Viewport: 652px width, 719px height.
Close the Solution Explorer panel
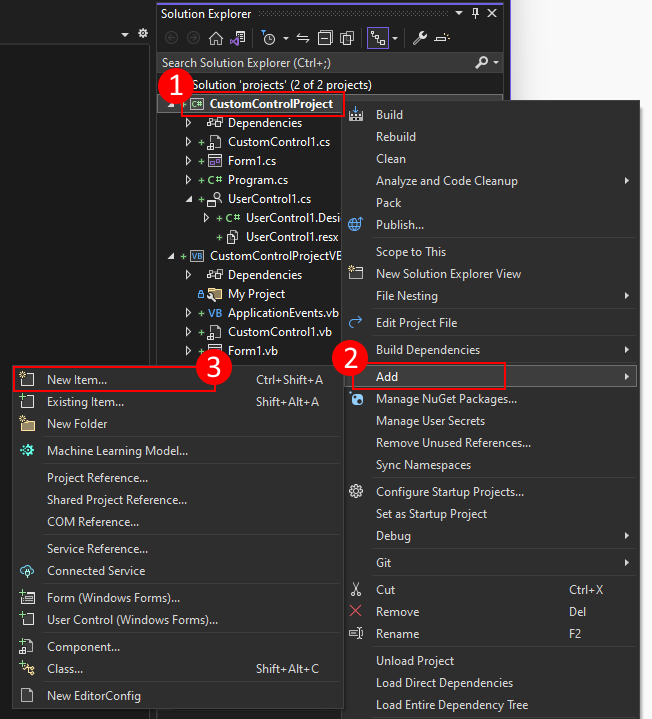pyautogui.click(x=492, y=13)
